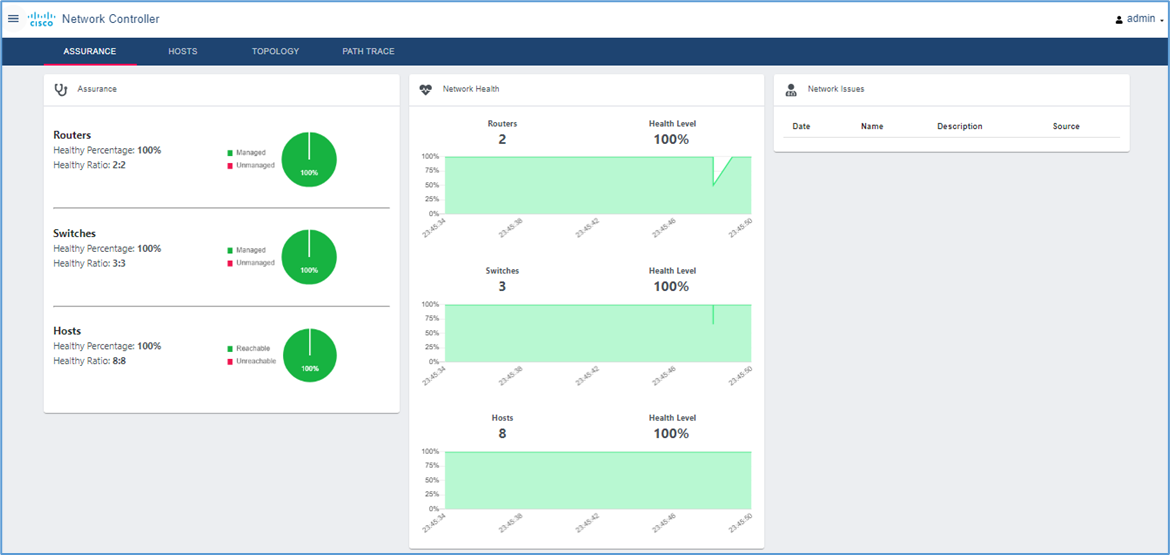1170x555 pixels.
Task: Click the stethoscope Assurance panel icon
Action: click(x=61, y=89)
